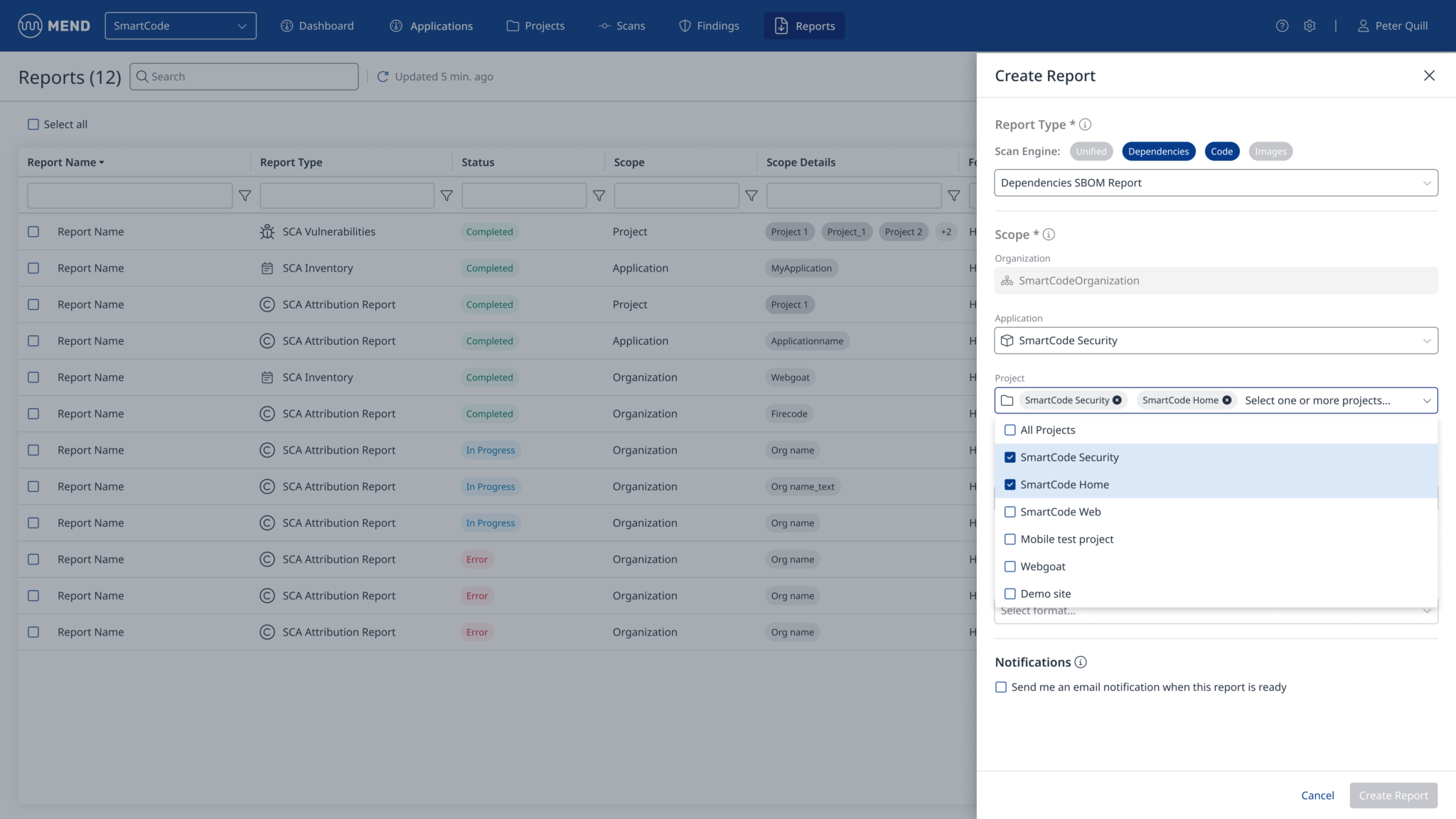This screenshot has height=819, width=1456.
Task: Close the Create Report panel
Action: (x=1429, y=75)
